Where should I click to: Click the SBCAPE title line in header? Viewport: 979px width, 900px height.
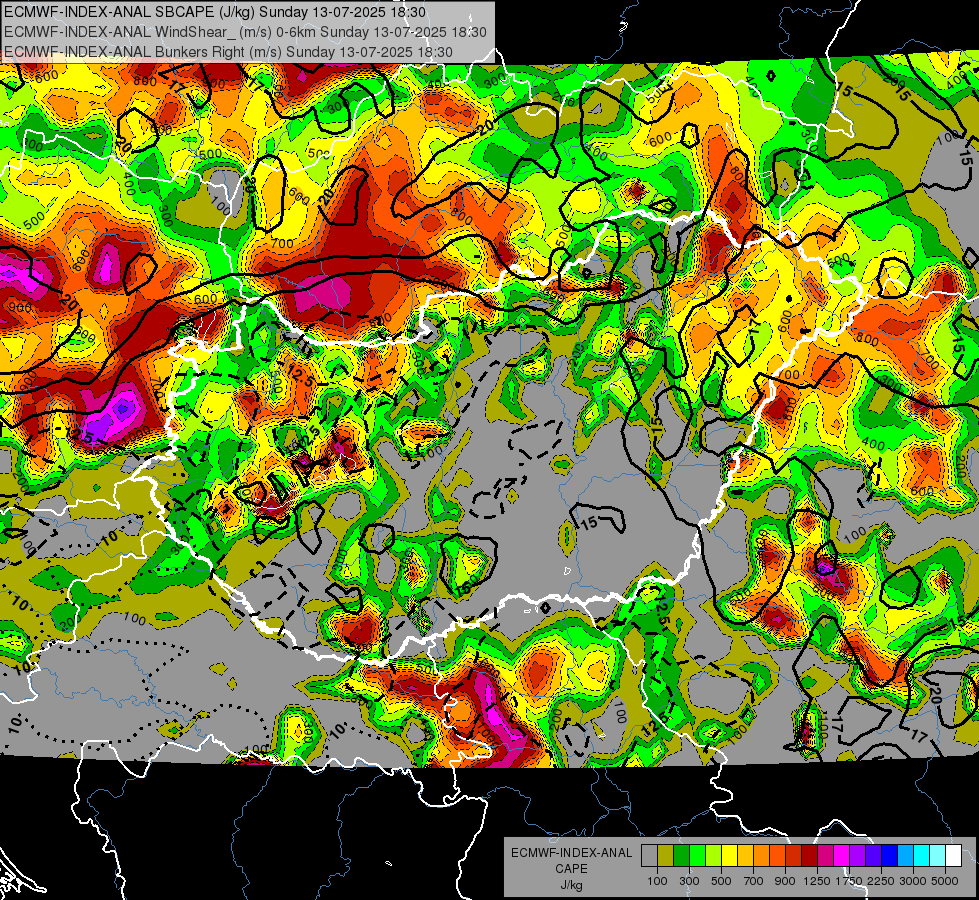[215, 12]
